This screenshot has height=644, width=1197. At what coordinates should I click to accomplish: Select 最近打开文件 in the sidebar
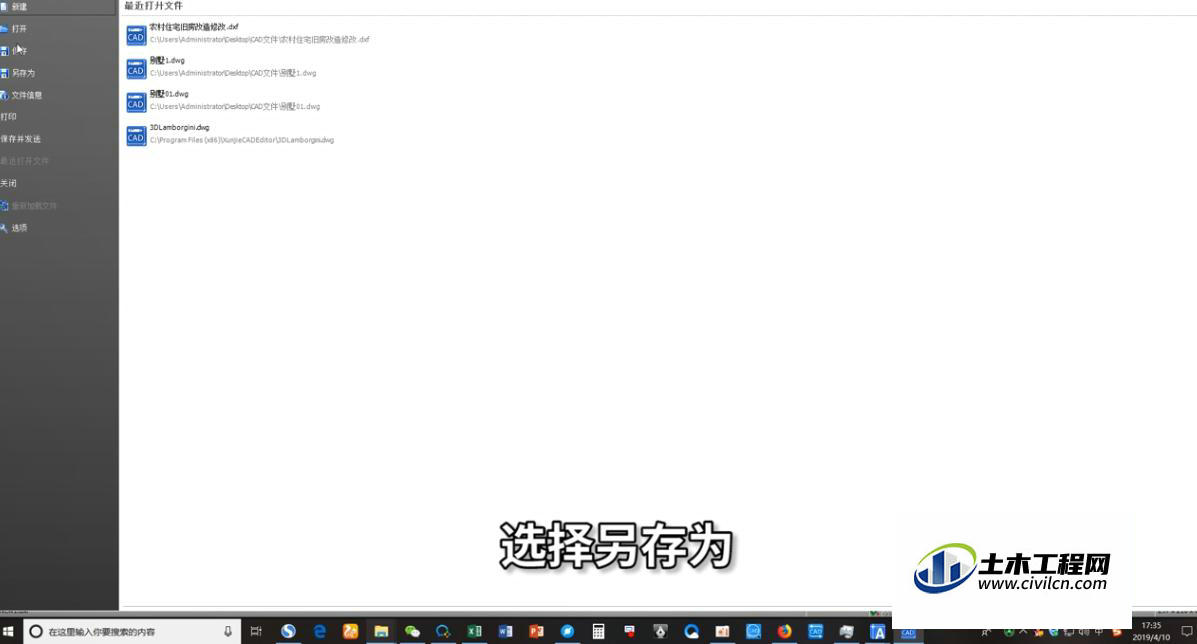click(x=24, y=161)
